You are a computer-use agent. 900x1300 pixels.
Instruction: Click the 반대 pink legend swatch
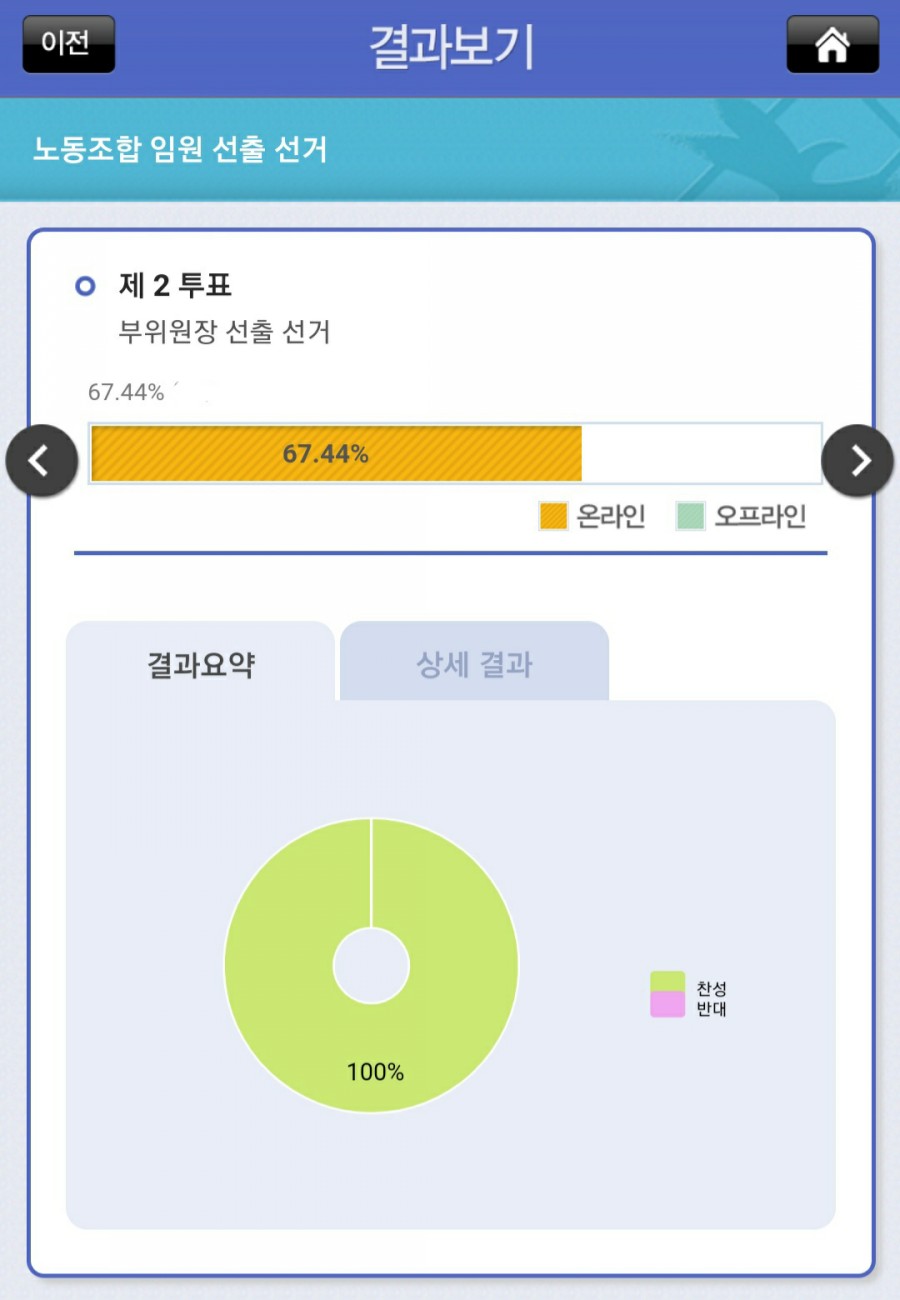tap(667, 1005)
